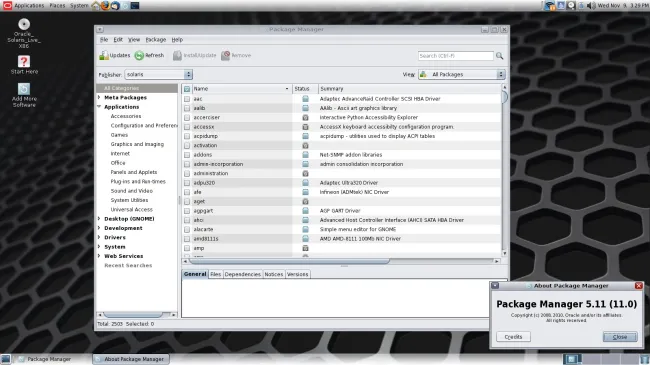Viewport: 650px width, 365px height.
Task: Check the accessx package checkbox
Action: (187, 127)
